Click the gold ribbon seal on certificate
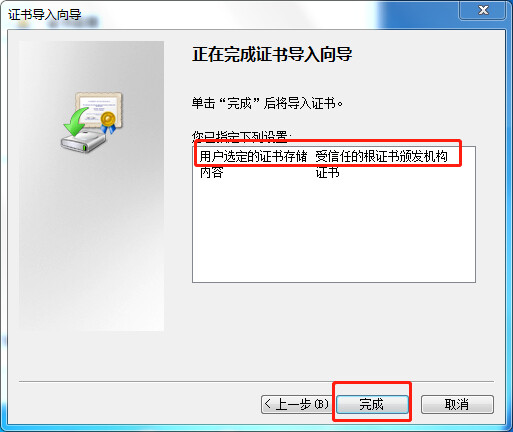The width and height of the screenshot is (513, 432). (108, 123)
